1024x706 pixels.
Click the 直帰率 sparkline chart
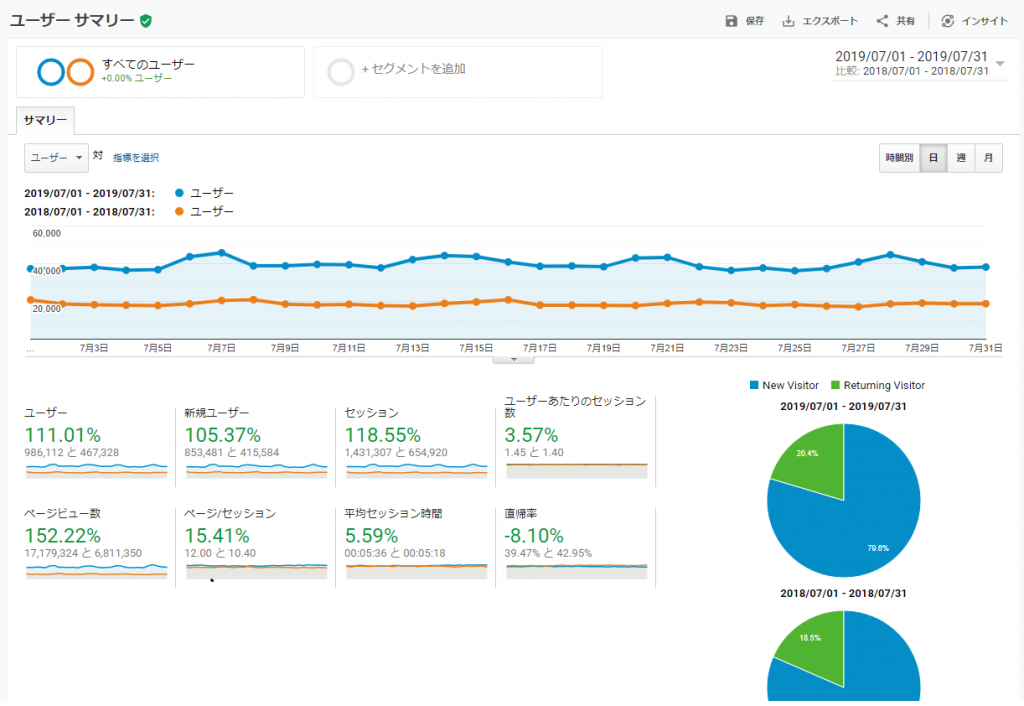pyautogui.click(x=577, y=571)
